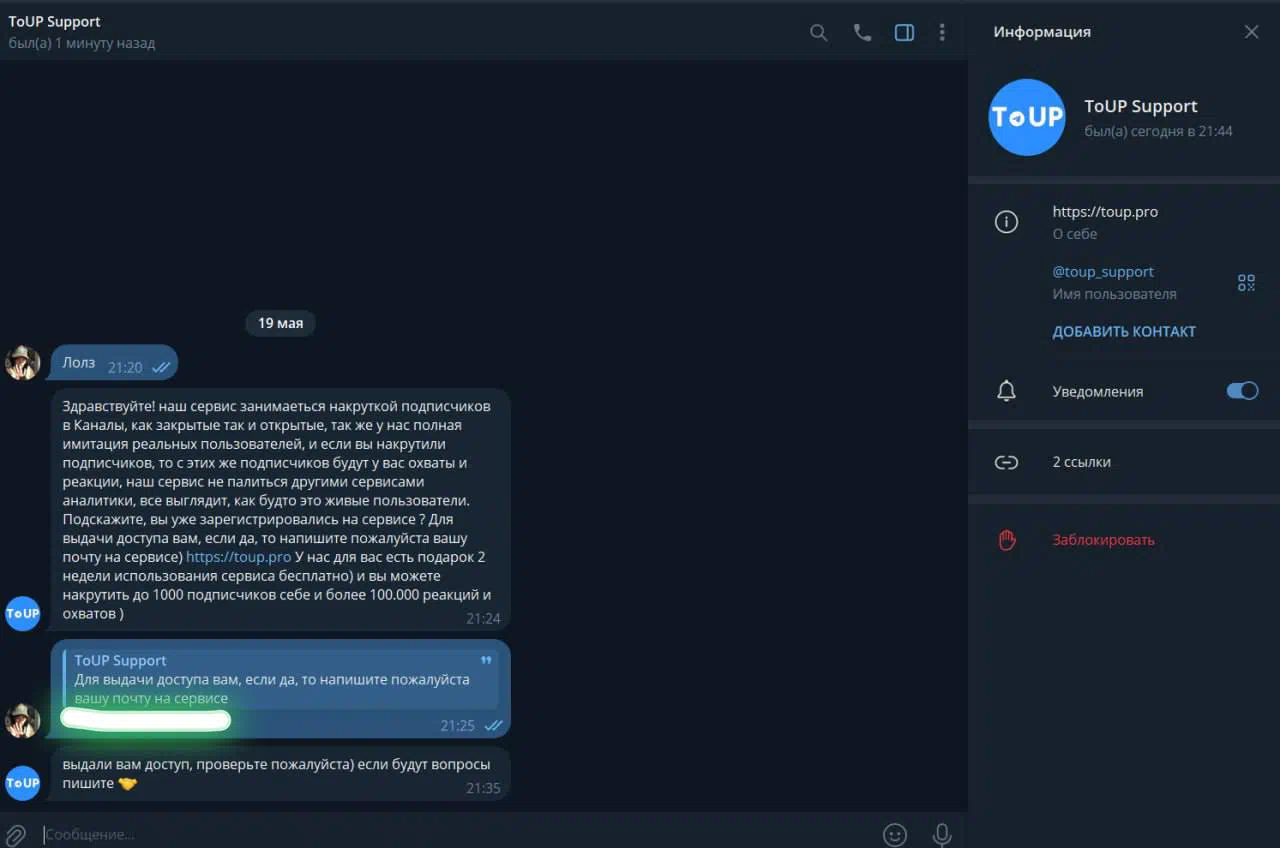This screenshot has height=848, width=1280.
Task: Click ДОБАВИТЬ КОНТАКТ button
Action: click(x=1124, y=332)
